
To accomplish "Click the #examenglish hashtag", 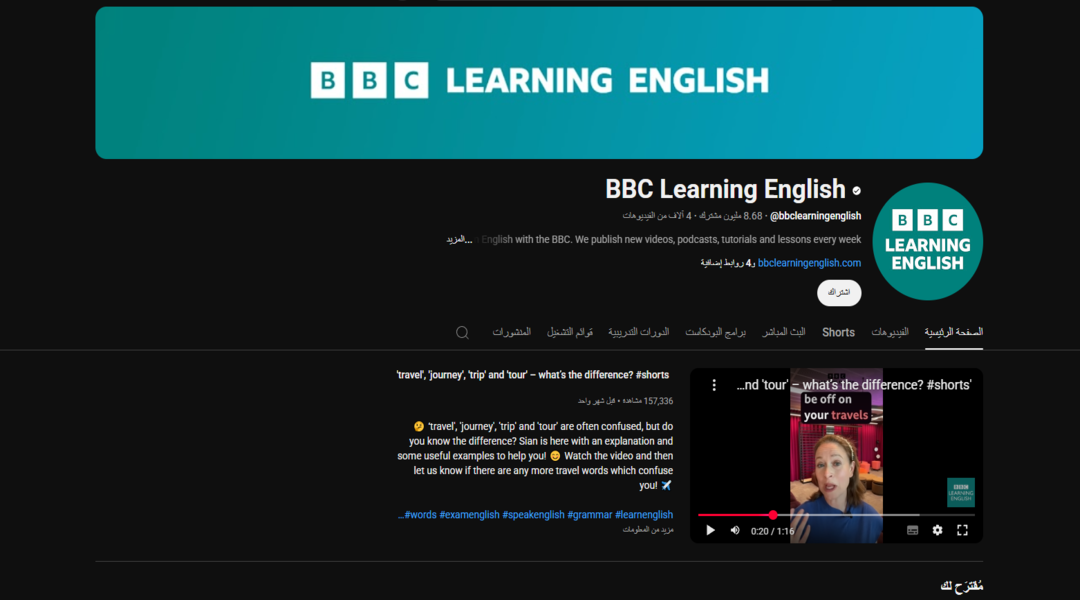I will pyautogui.click(x=469, y=515).
